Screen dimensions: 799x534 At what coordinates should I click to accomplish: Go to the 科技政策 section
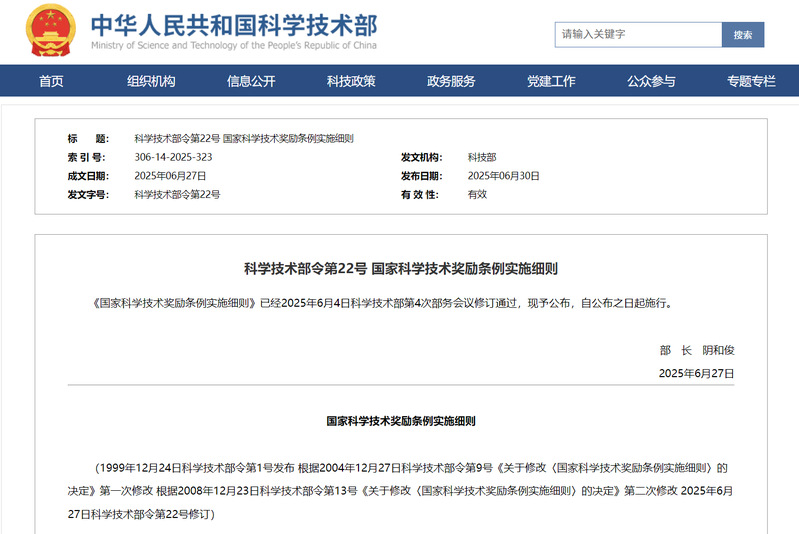351,81
